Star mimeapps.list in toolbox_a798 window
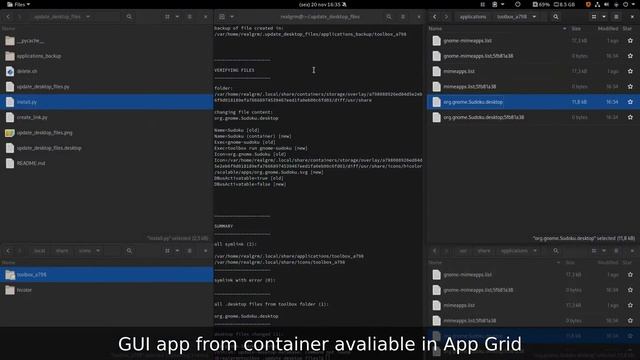Viewport: 640px width, 360px height. (x=630, y=71)
